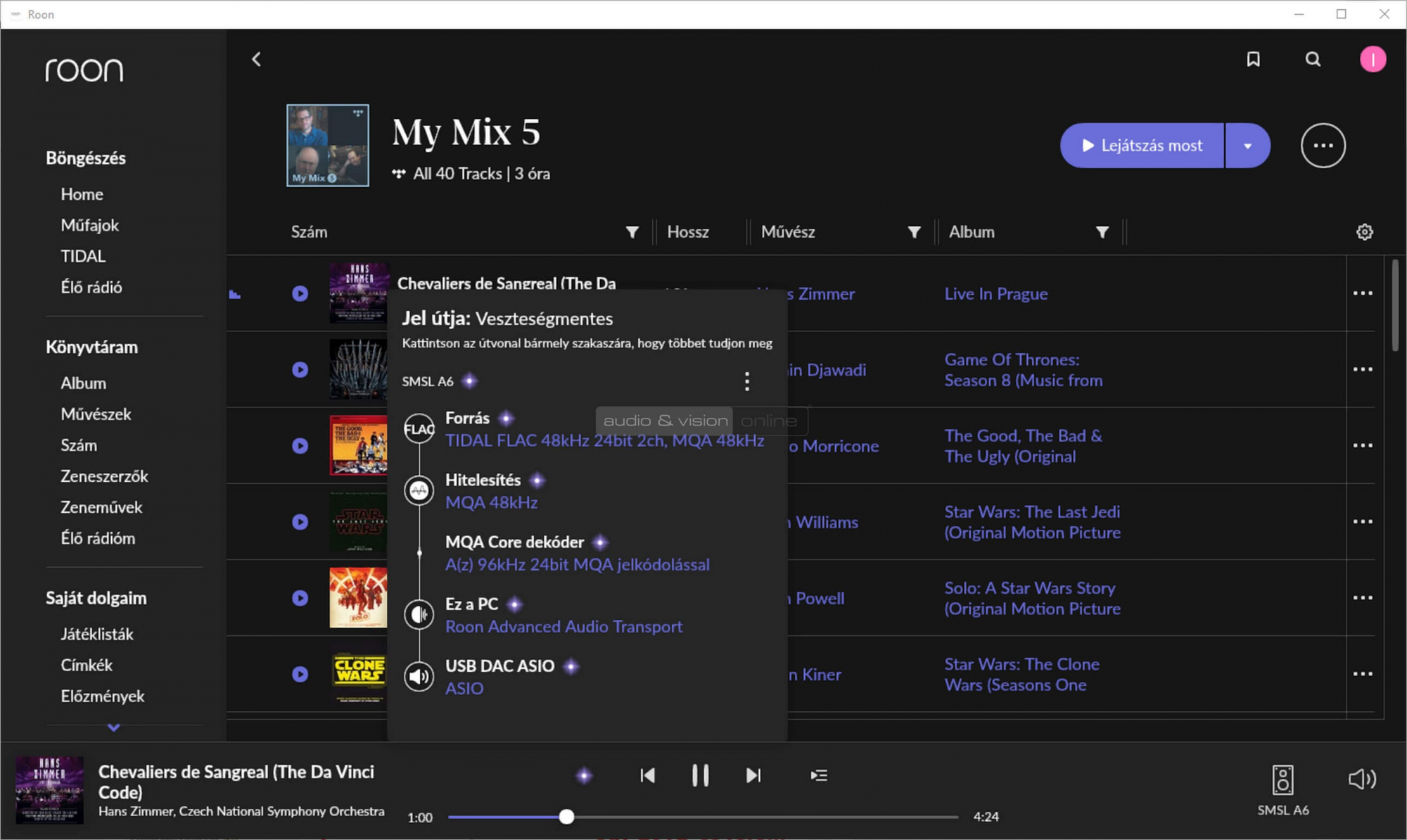Open bookmarks icon in top bar
This screenshot has width=1407, height=840.
coord(1253,59)
